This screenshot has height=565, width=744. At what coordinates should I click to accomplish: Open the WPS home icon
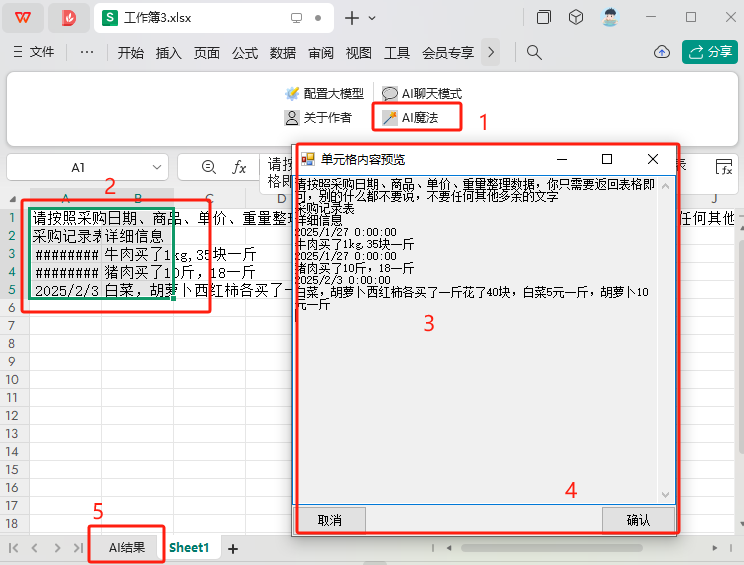point(23,18)
